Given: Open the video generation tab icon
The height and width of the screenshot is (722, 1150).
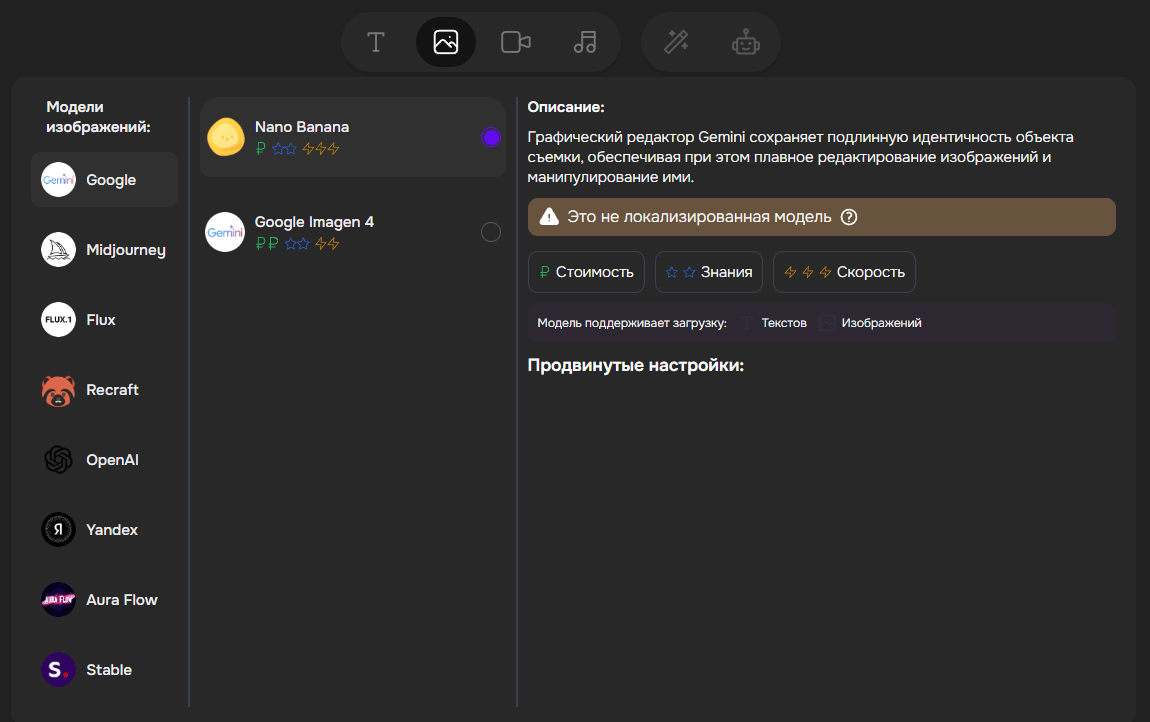Looking at the screenshot, I should (x=515, y=42).
